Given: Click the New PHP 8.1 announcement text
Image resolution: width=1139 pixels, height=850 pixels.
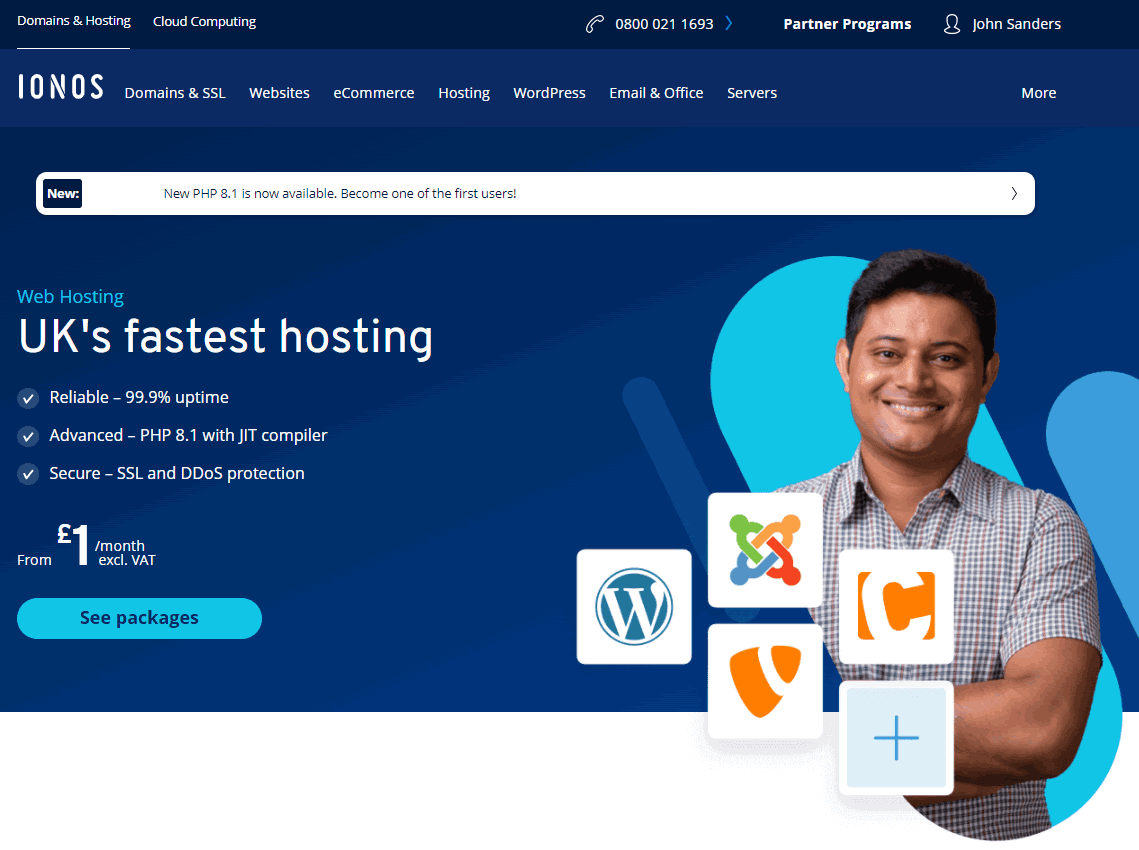Looking at the screenshot, I should coord(340,194).
